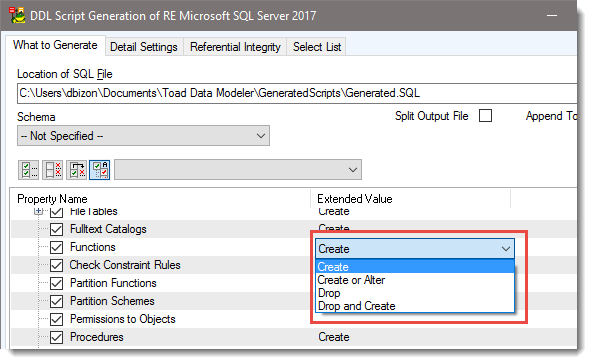Expand the File Tables tree node
This screenshot has height=364, width=592.
38,211
